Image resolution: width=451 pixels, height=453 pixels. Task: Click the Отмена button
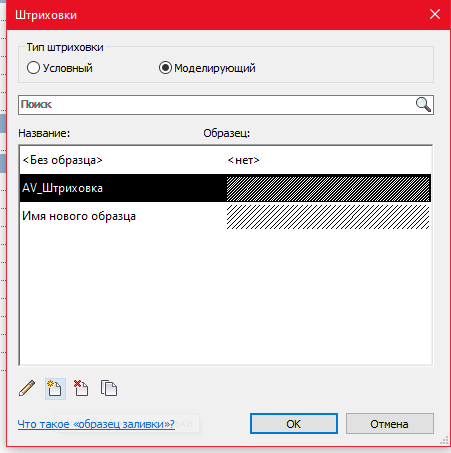click(x=390, y=424)
